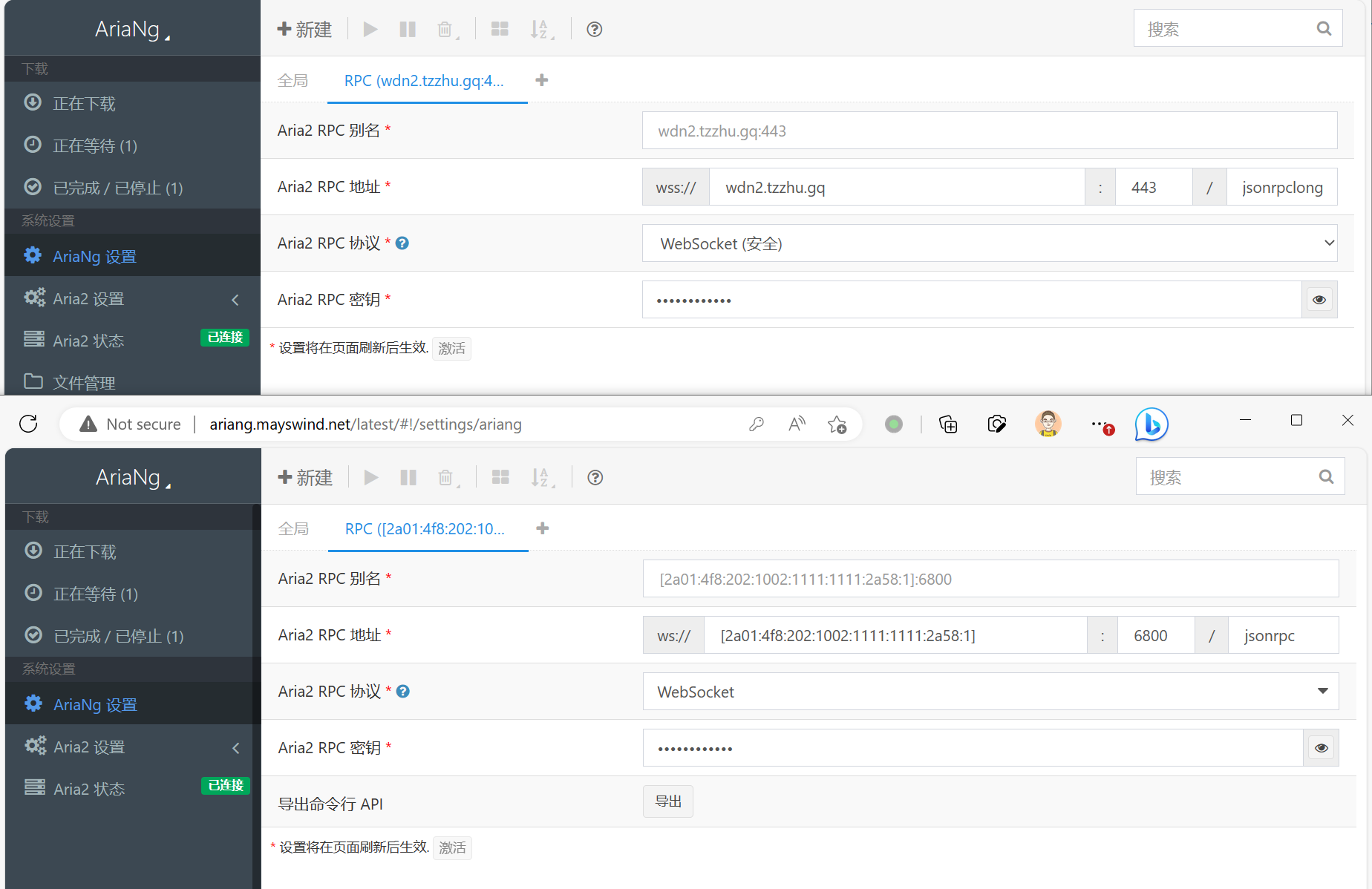The image size is (1372, 889).
Task: Expand Aria2 设置 above the 文件管理 item
Action: 132,299
